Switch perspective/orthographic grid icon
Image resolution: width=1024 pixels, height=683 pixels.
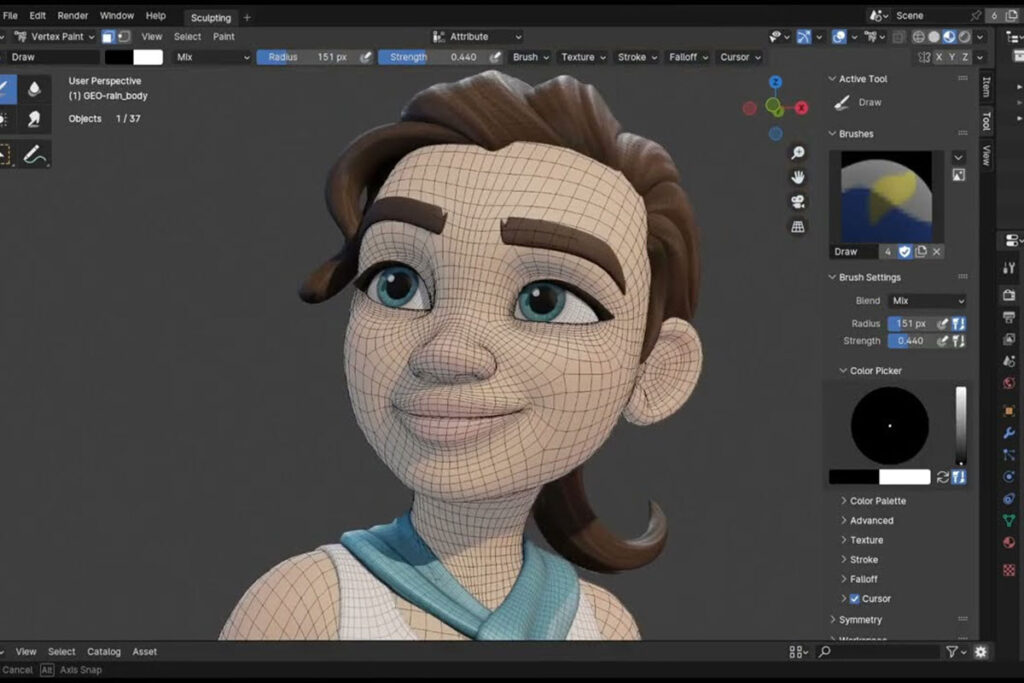(x=797, y=227)
